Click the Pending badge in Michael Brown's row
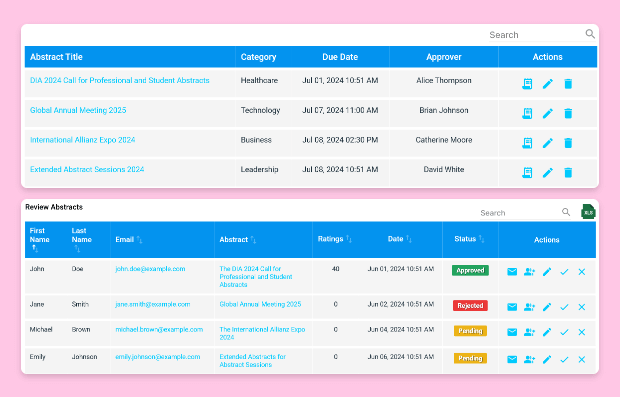The image size is (620, 397). pyautogui.click(x=470, y=331)
